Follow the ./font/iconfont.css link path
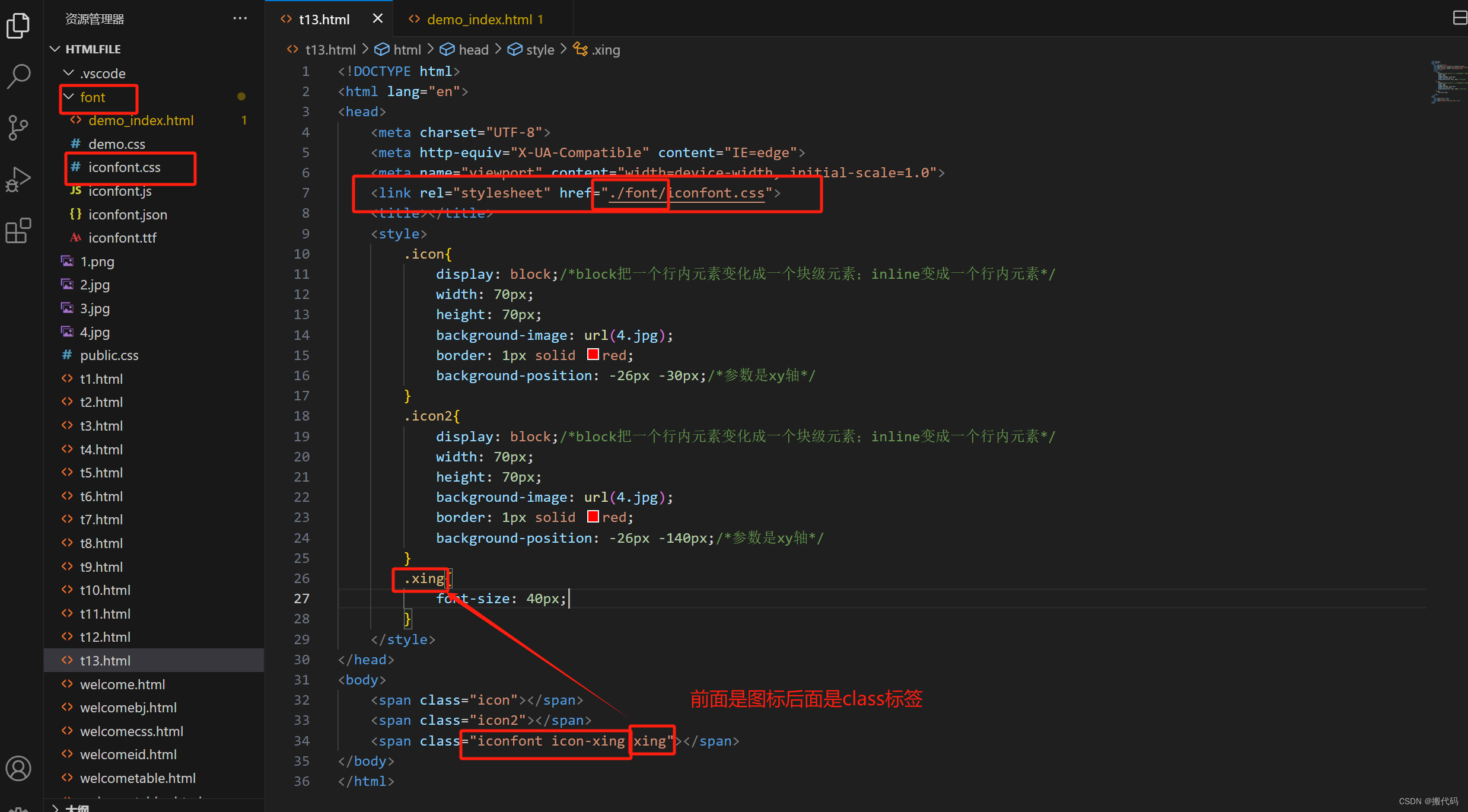This screenshot has width=1468, height=812. click(686, 193)
